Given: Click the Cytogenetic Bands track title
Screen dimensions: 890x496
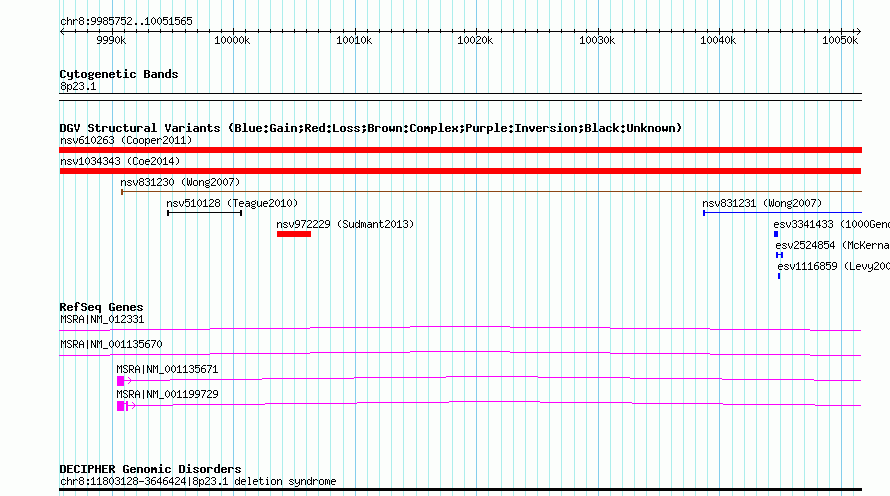Looking at the screenshot, I should 119,74.
